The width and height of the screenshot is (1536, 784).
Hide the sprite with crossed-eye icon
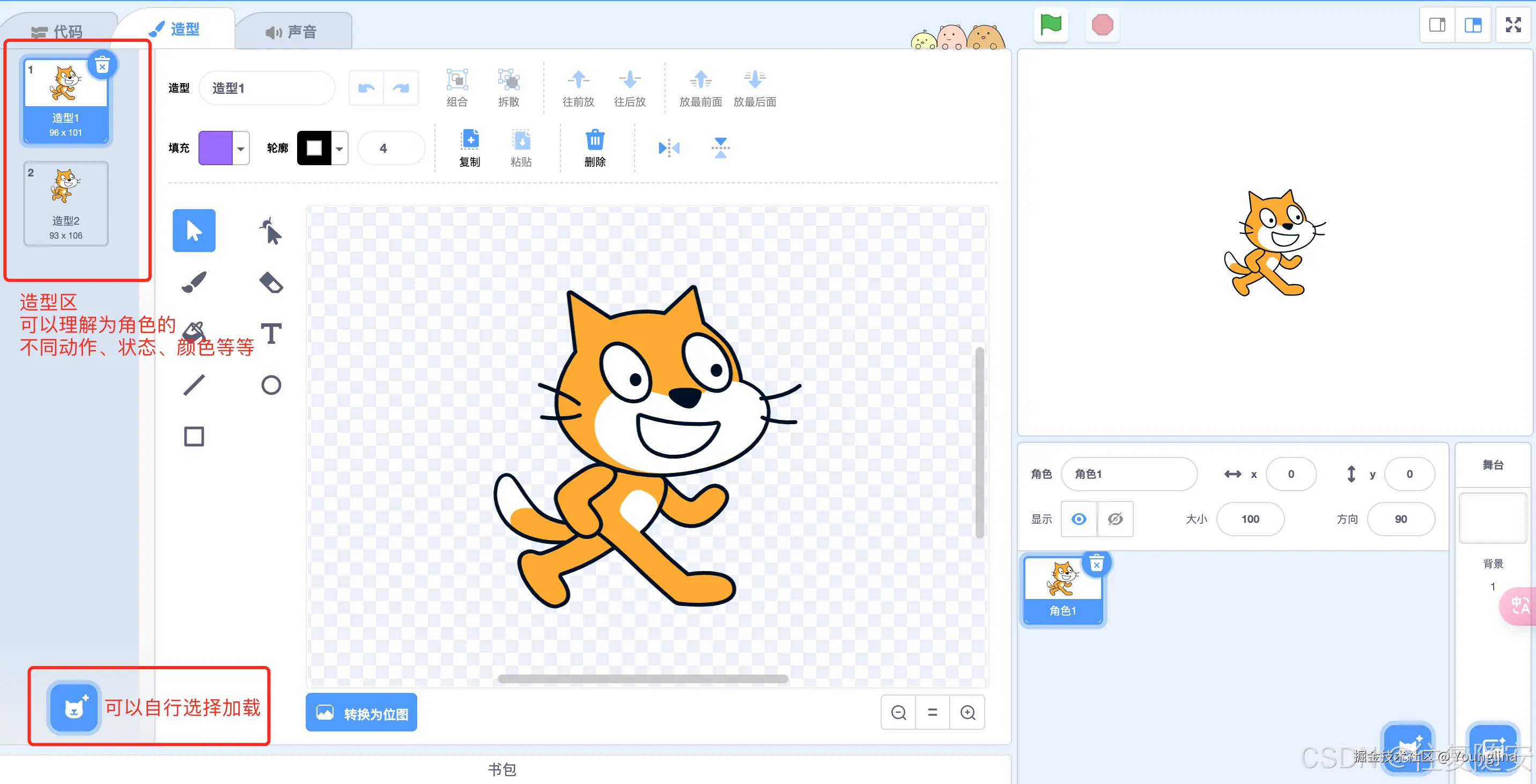[x=1115, y=519]
